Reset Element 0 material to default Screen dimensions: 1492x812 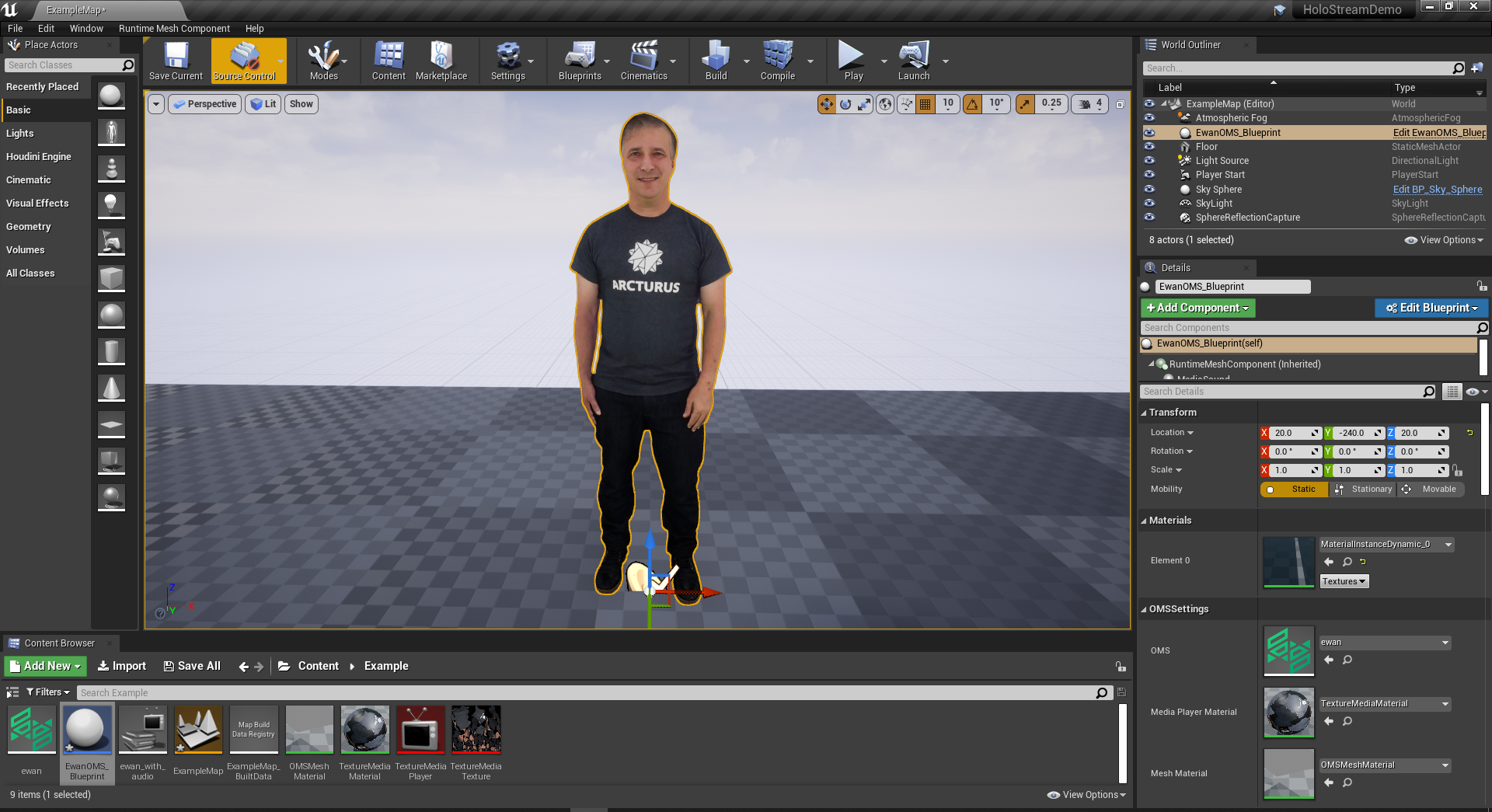click(x=1363, y=562)
